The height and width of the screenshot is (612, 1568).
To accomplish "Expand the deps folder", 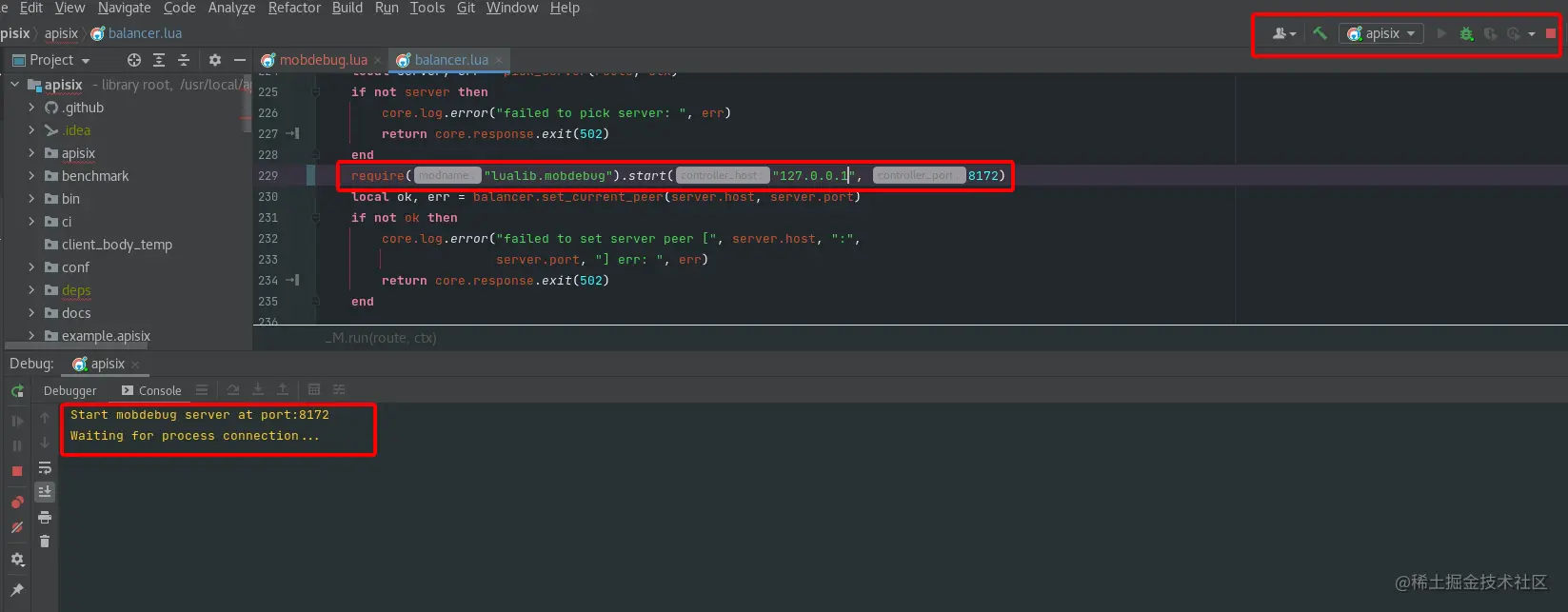I will click(31, 290).
